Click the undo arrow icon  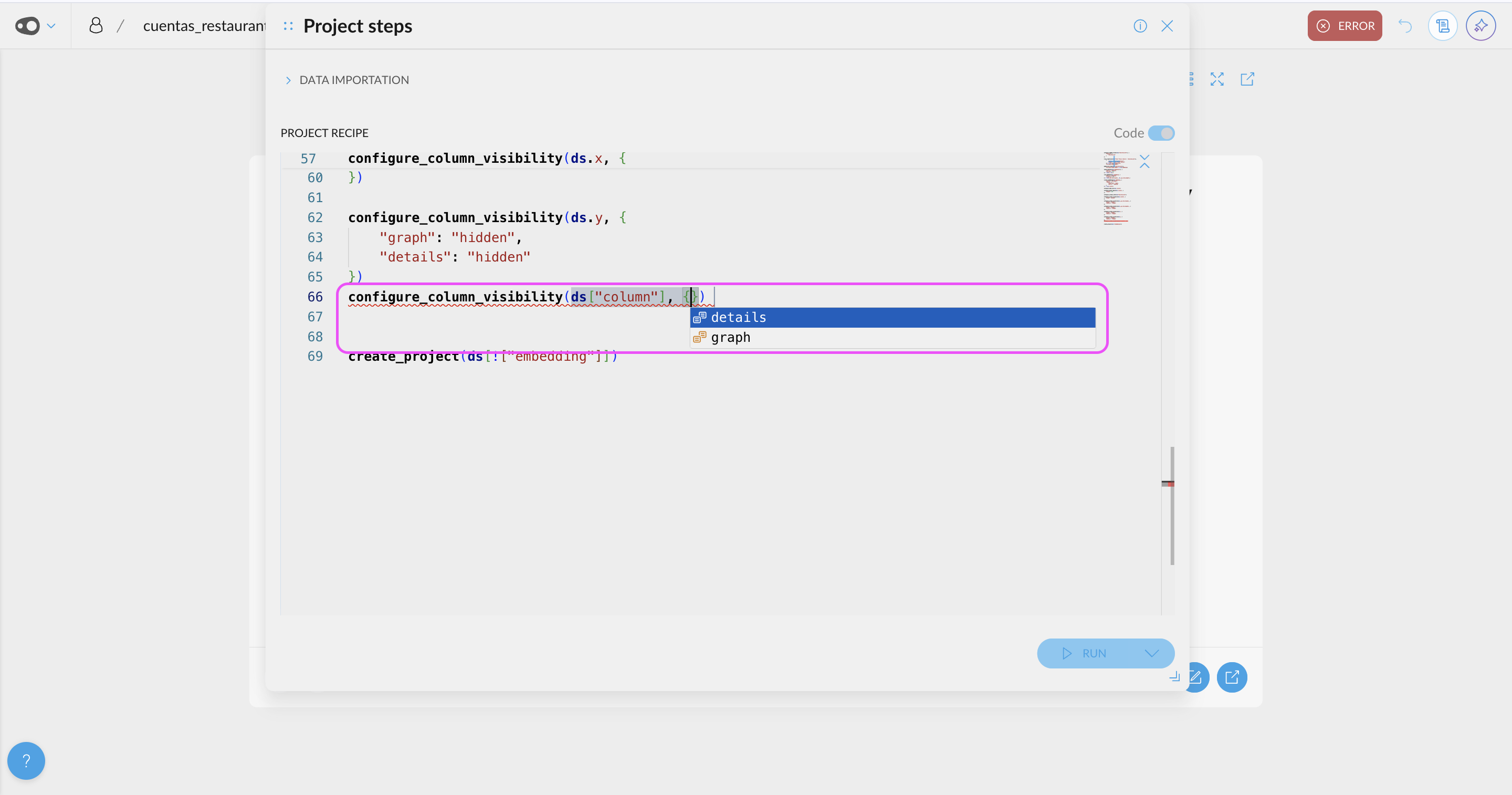point(1404,26)
